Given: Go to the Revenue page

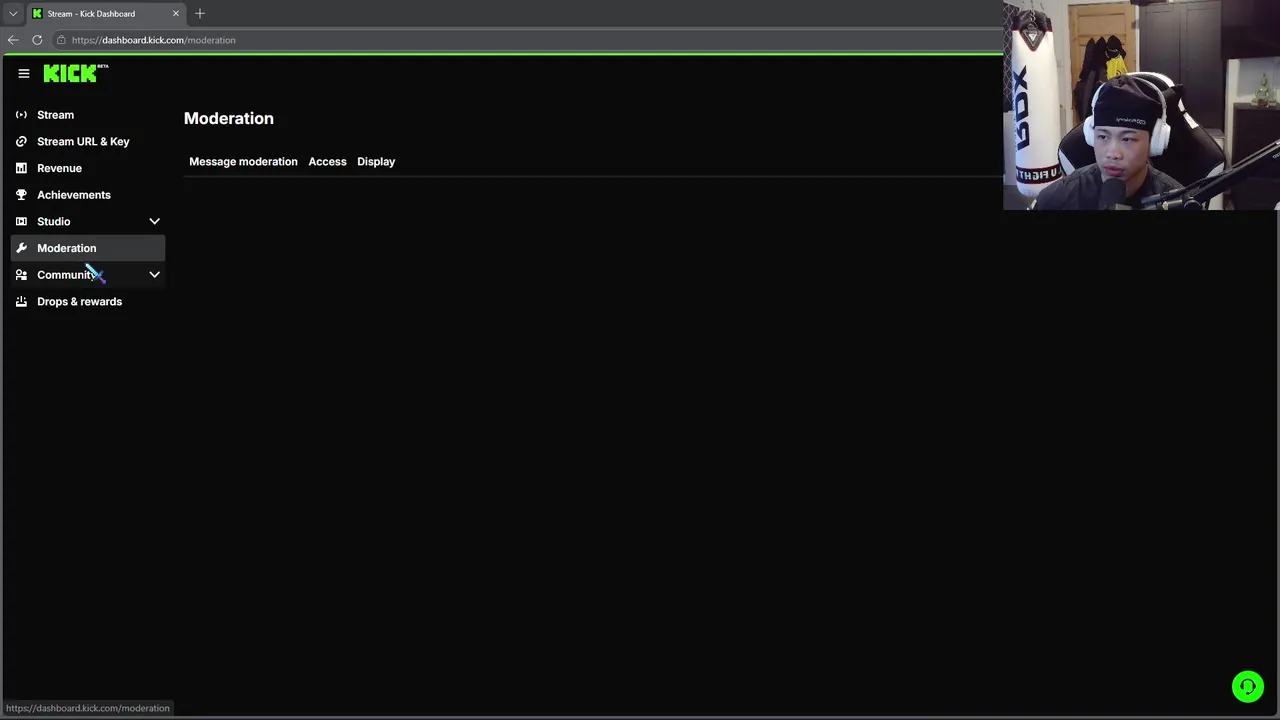Looking at the screenshot, I should click(88, 168).
